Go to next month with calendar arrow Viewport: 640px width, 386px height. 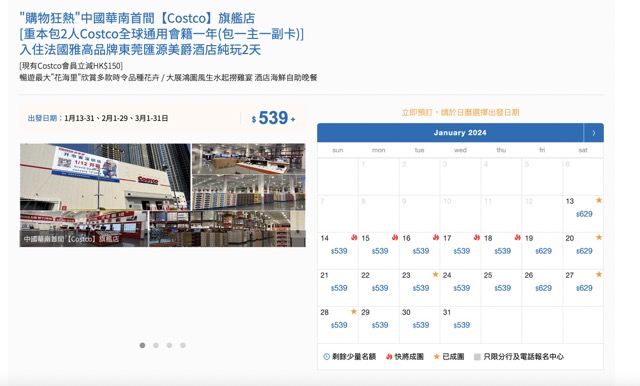coord(593,133)
